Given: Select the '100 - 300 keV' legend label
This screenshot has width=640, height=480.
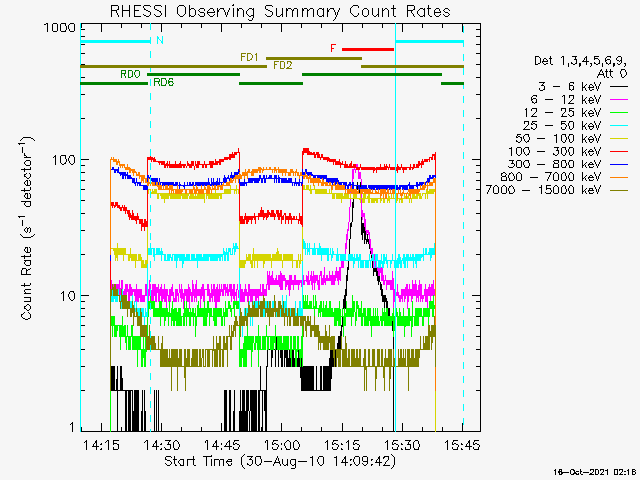Looking at the screenshot, I should pos(555,151).
